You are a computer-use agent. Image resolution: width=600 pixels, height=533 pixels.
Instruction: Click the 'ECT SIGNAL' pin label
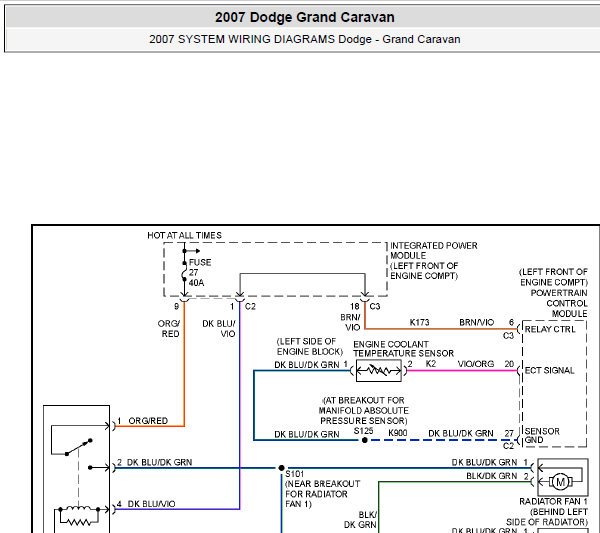[549, 370]
